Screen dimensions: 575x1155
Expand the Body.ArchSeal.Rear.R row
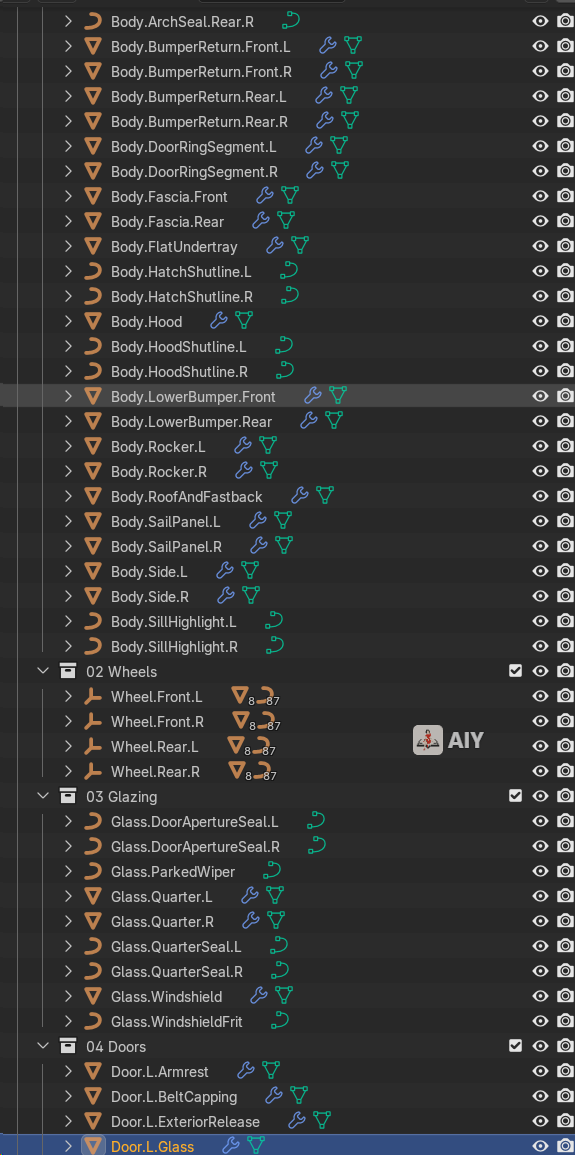coord(68,21)
